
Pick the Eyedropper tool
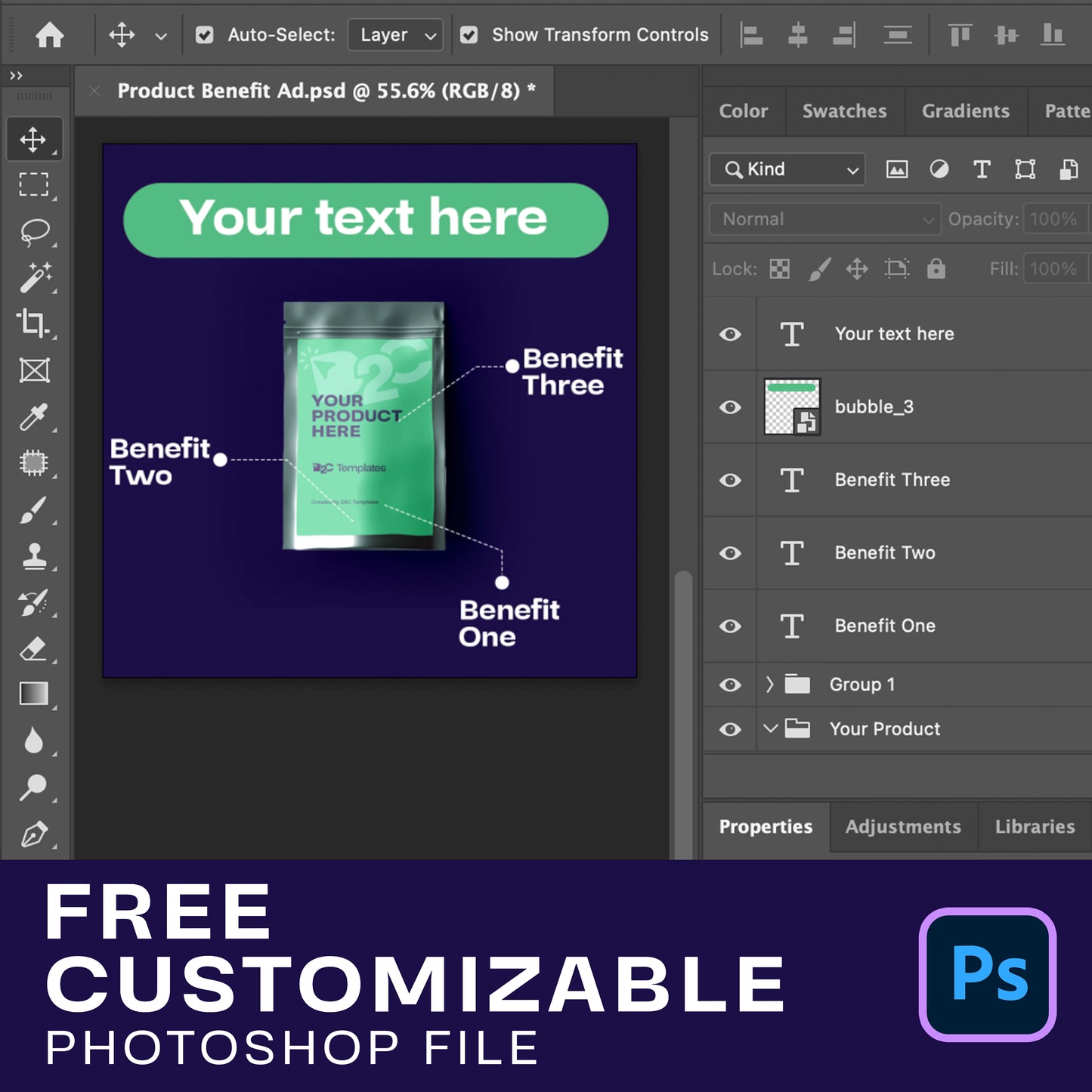34,416
